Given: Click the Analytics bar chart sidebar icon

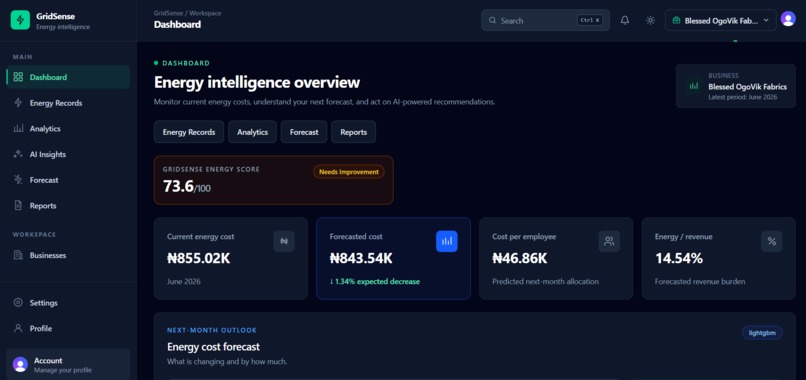Looking at the screenshot, I should point(18,129).
